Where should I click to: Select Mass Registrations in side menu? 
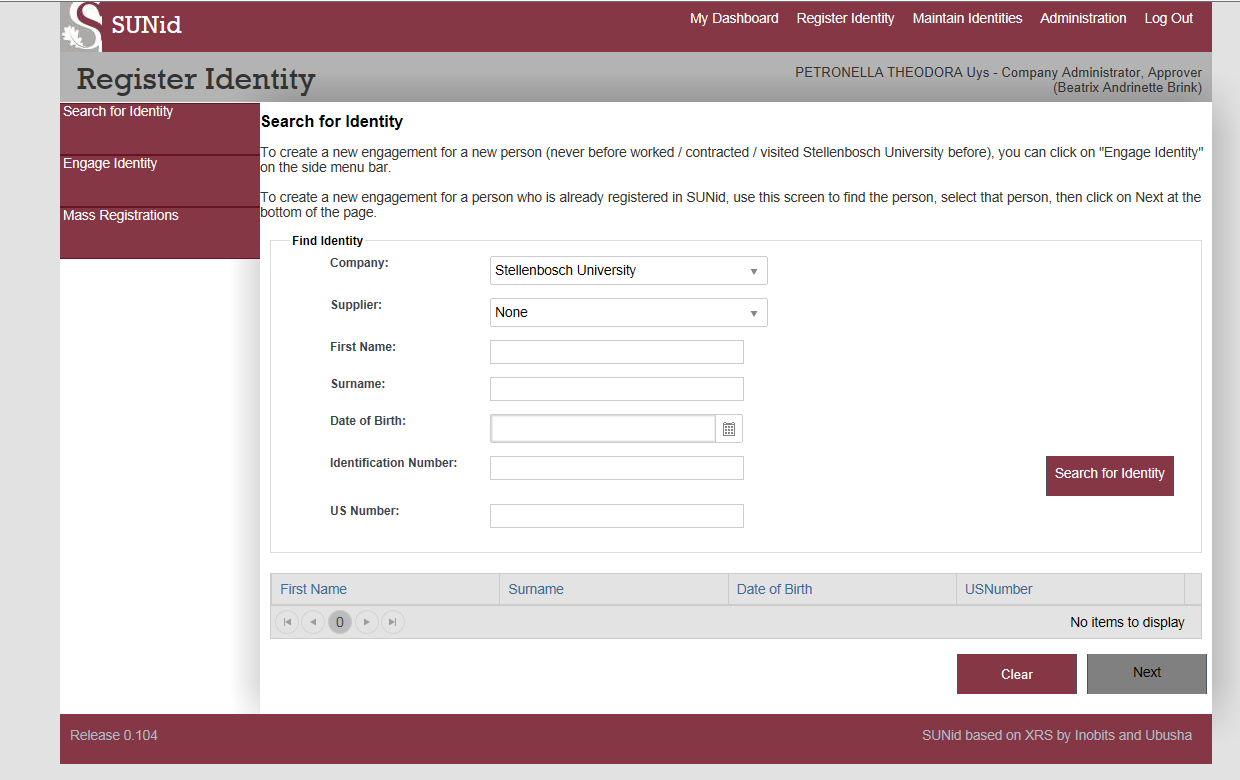point(160,233)
